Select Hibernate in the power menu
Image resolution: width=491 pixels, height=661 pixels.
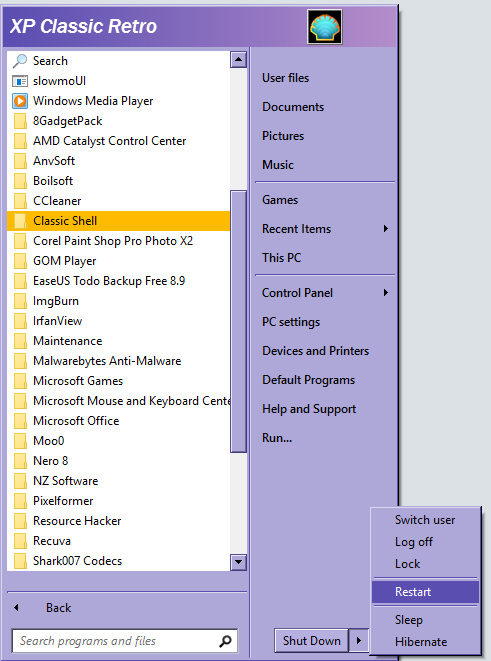(x=426, y=642)
